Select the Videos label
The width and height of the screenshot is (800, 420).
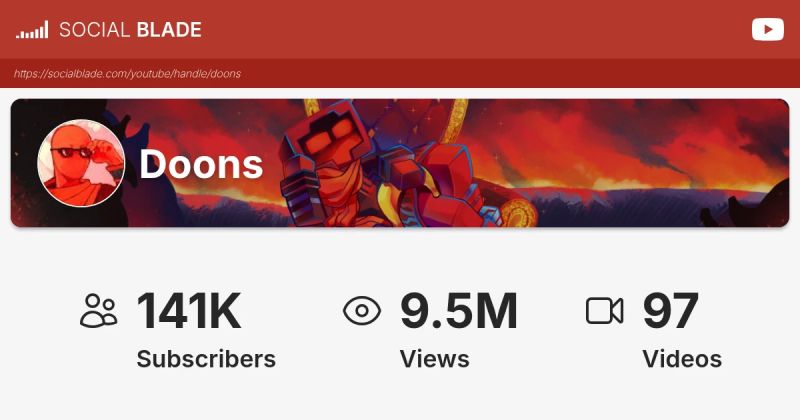point(682,359)
